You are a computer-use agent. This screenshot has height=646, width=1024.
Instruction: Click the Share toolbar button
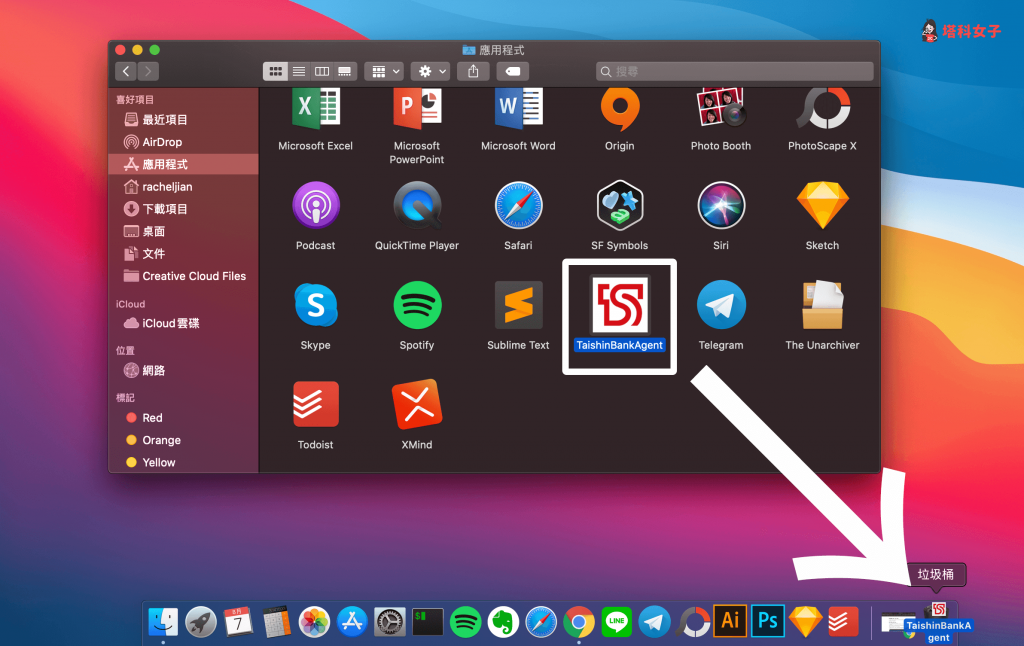[x=473, y=71]
